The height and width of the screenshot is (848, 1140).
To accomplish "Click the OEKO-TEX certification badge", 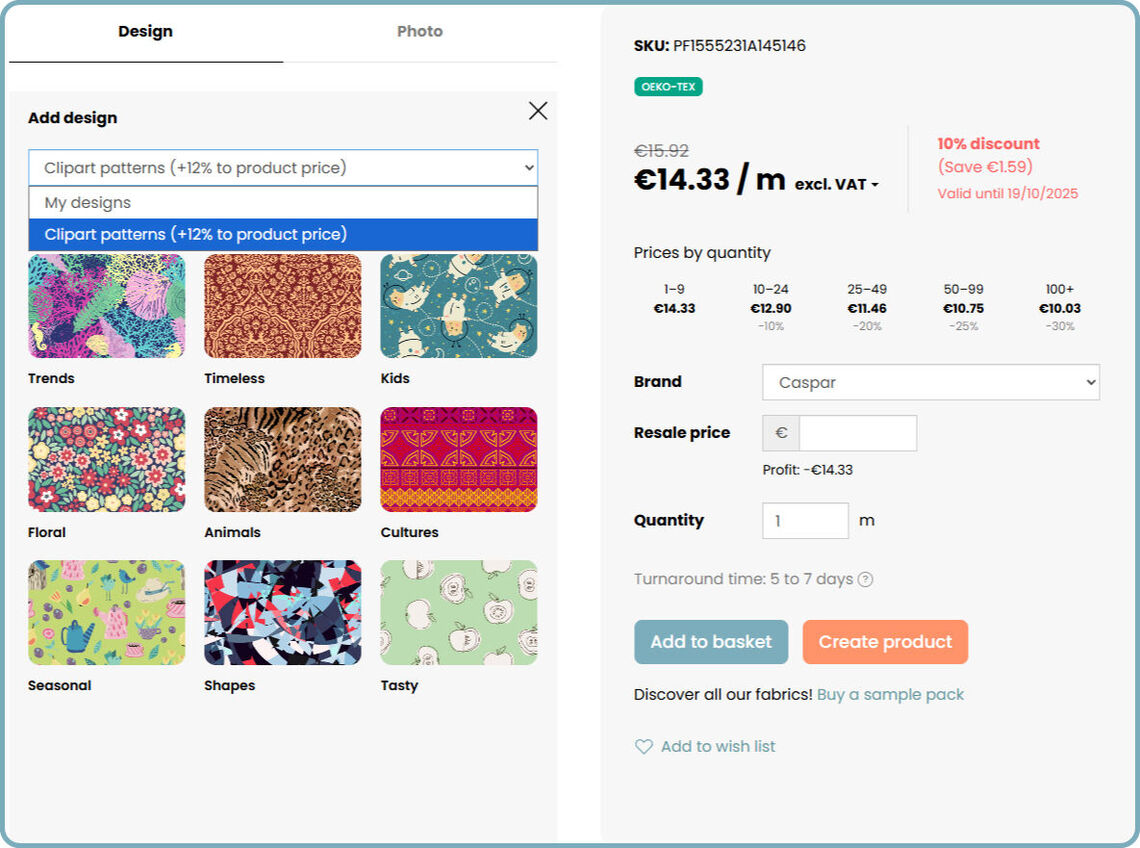I will point(668,87).
